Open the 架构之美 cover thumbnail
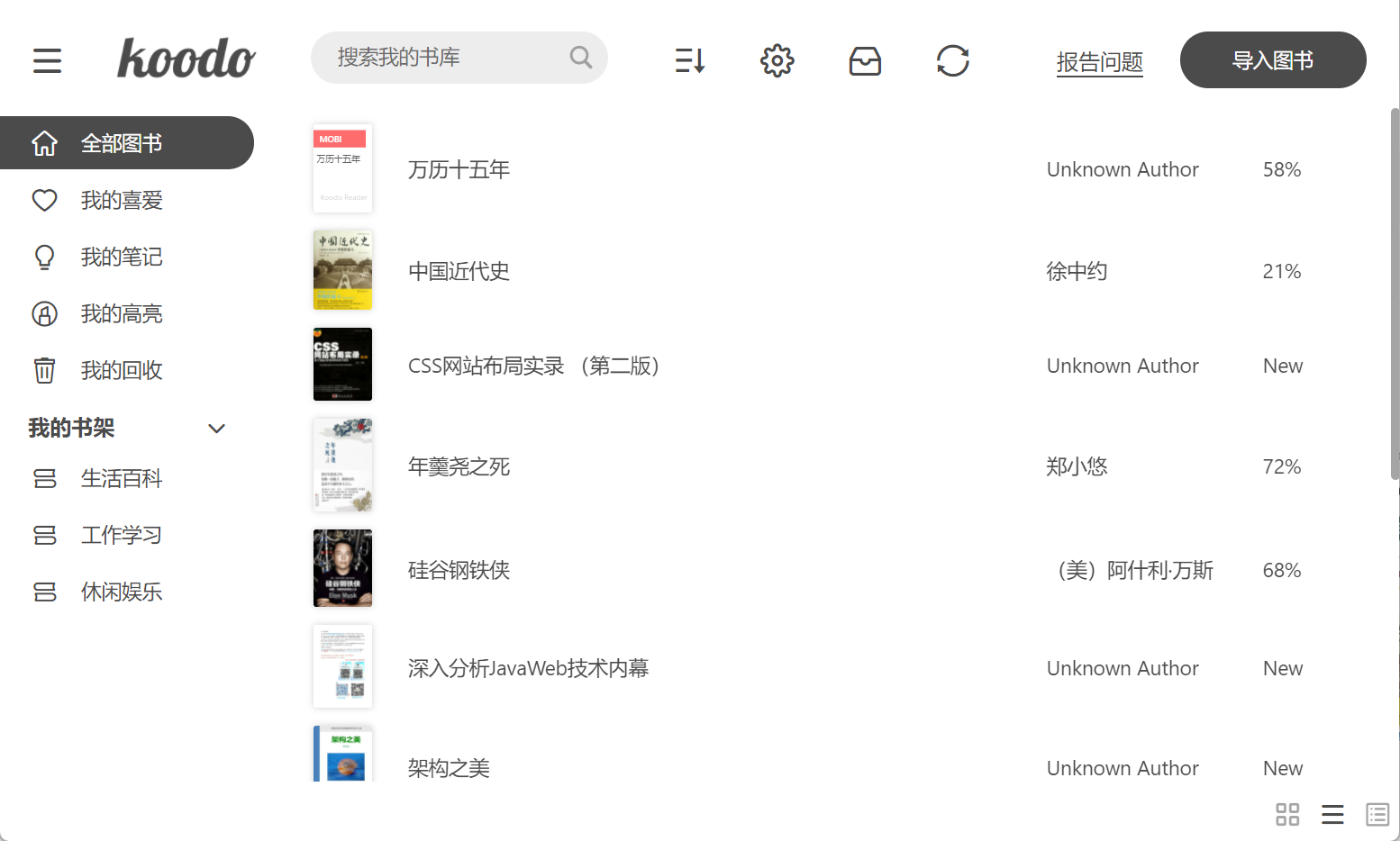Image resolution: width=1400 pixels, height=841 pixels. click(342, 754)
